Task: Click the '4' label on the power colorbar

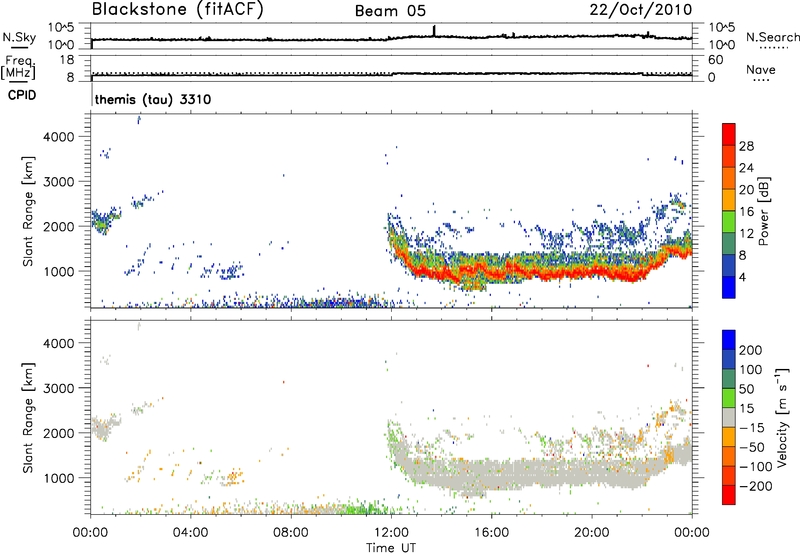Action: (742, 277)
